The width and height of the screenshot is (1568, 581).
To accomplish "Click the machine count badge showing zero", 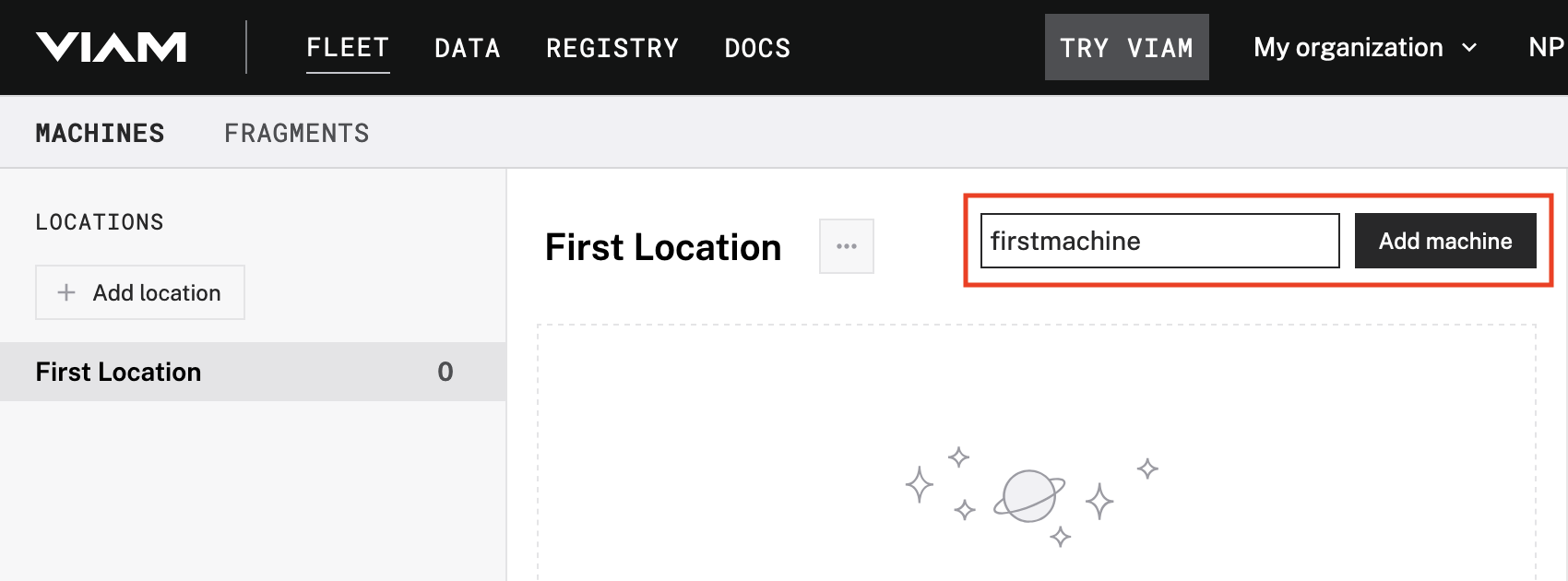I will (445, 371).
